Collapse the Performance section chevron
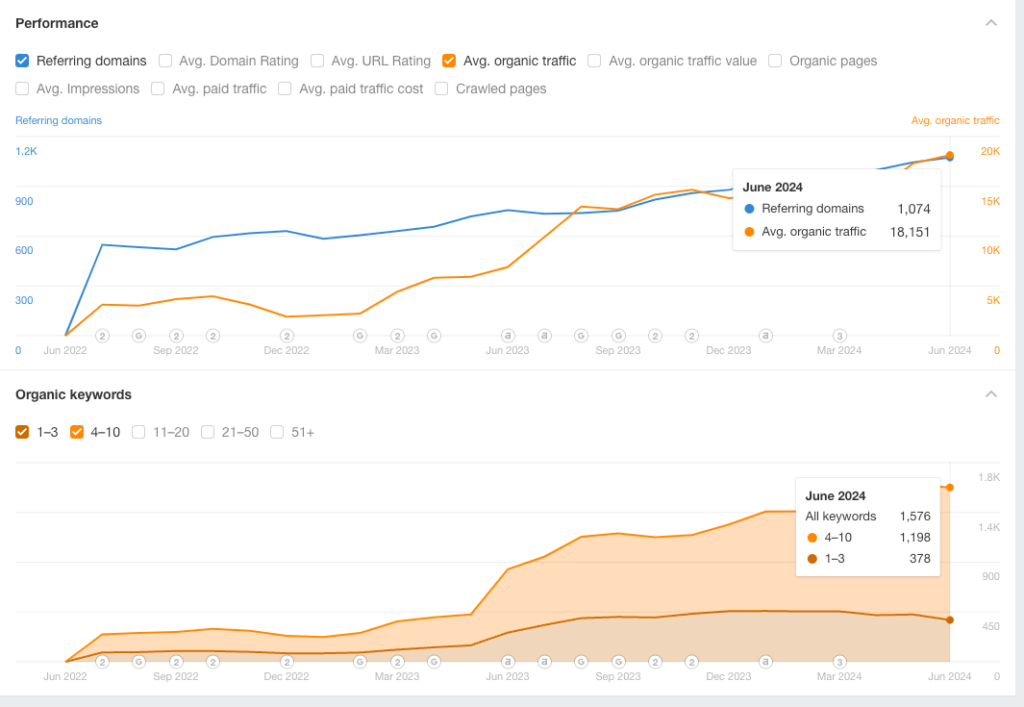Screen dimensions: 1024x707 point(991,23)
